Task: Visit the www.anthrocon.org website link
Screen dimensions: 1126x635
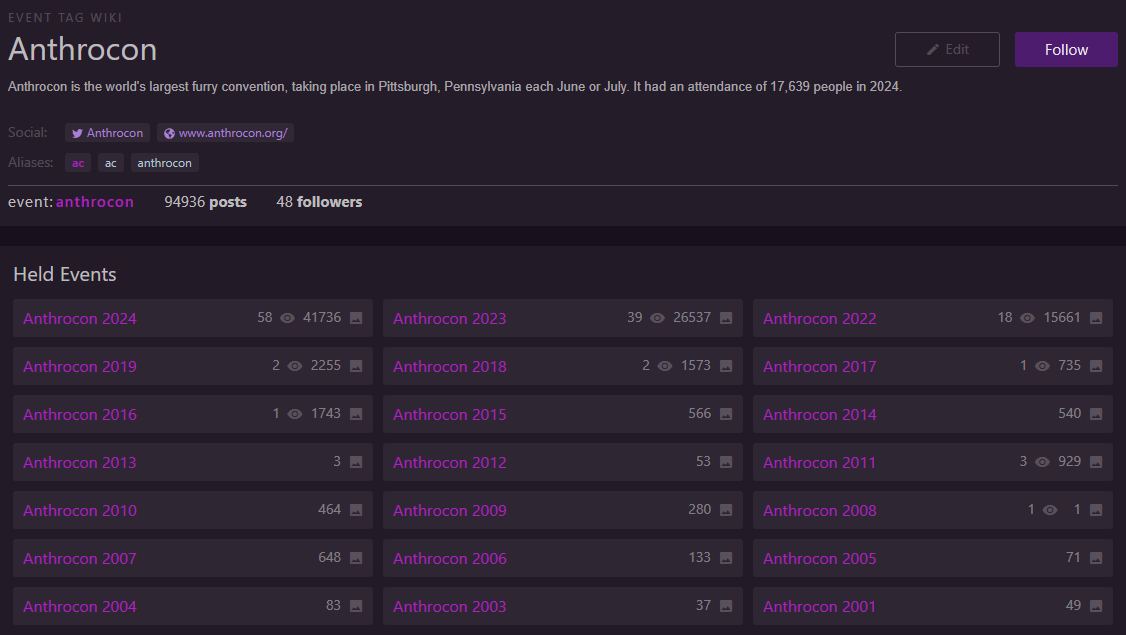Action: pyautogui.click(x=225, y=133)
